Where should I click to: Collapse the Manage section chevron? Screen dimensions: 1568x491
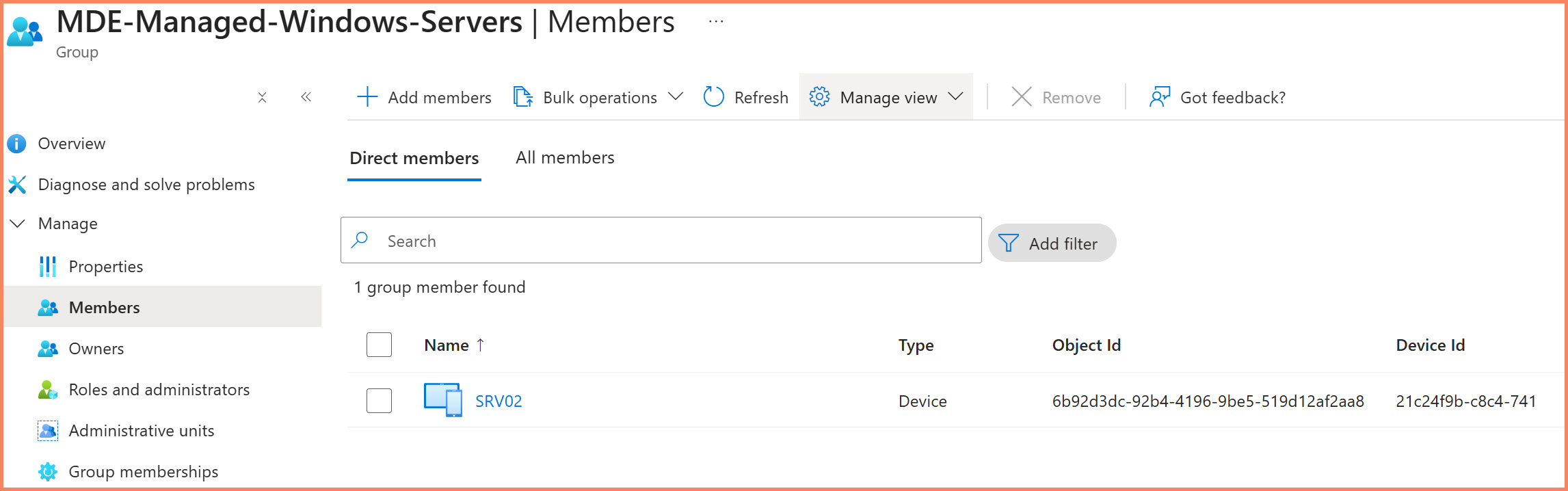pos(17,224)
